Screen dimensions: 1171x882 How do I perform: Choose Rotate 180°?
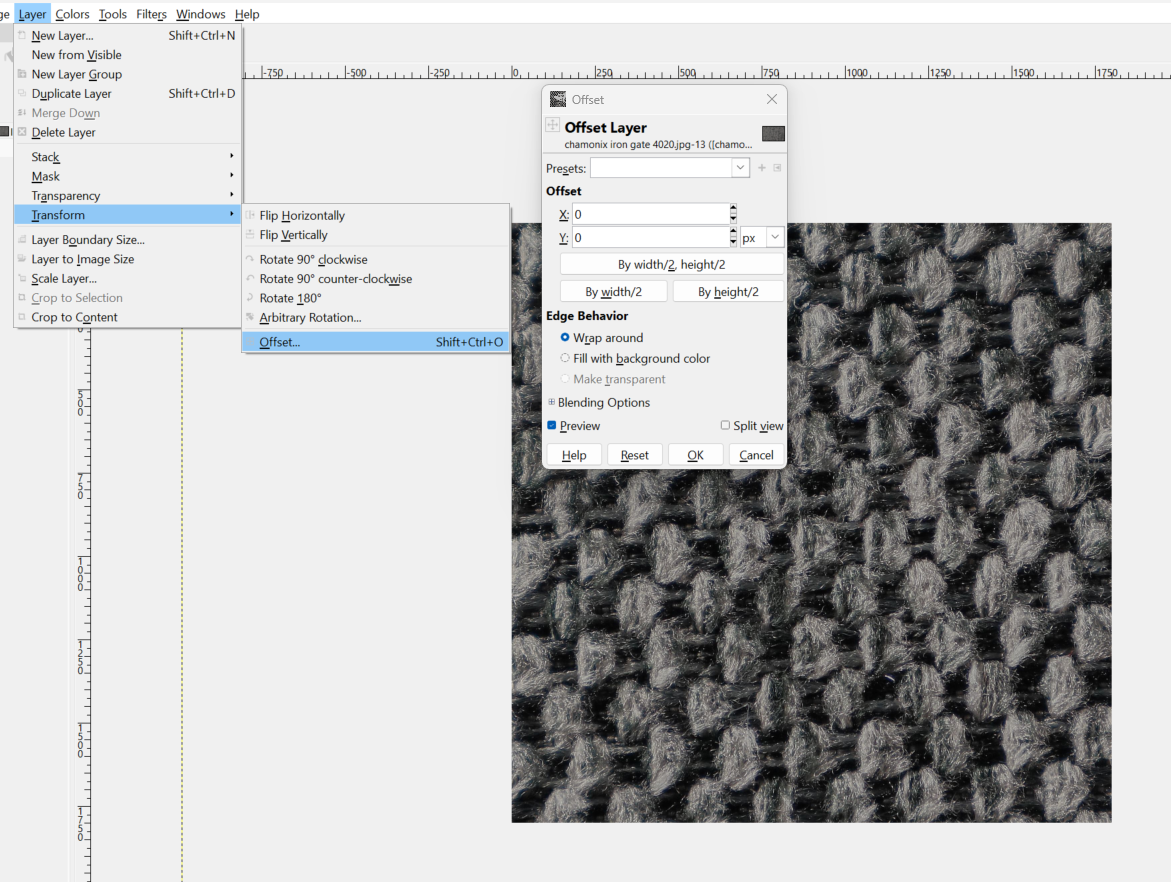pos(376,298)
